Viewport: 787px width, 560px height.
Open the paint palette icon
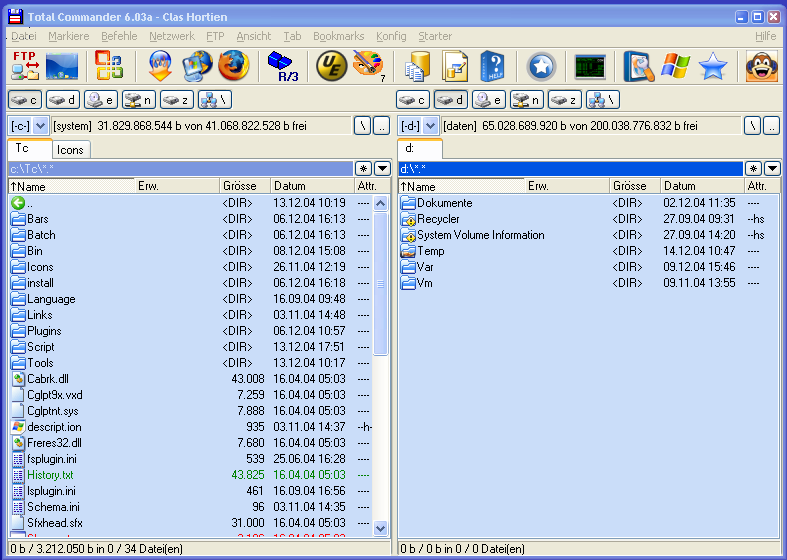coord(368,66)
